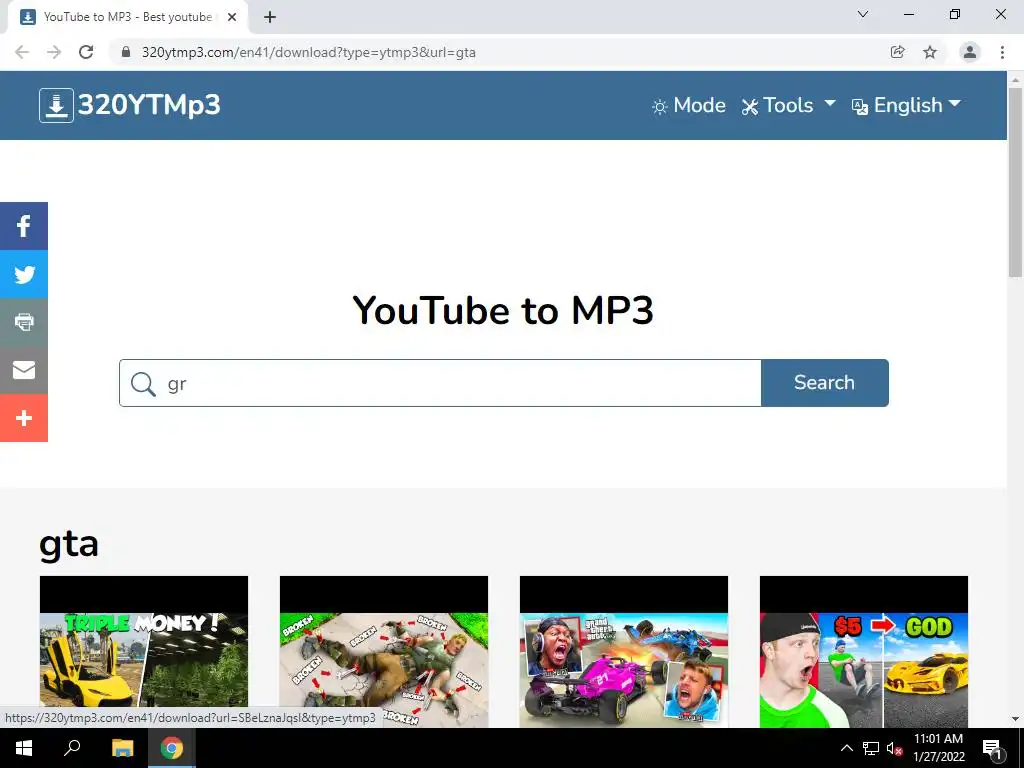
Task: Share page on Twitter sidebar icon
Action: coord(24,274)
